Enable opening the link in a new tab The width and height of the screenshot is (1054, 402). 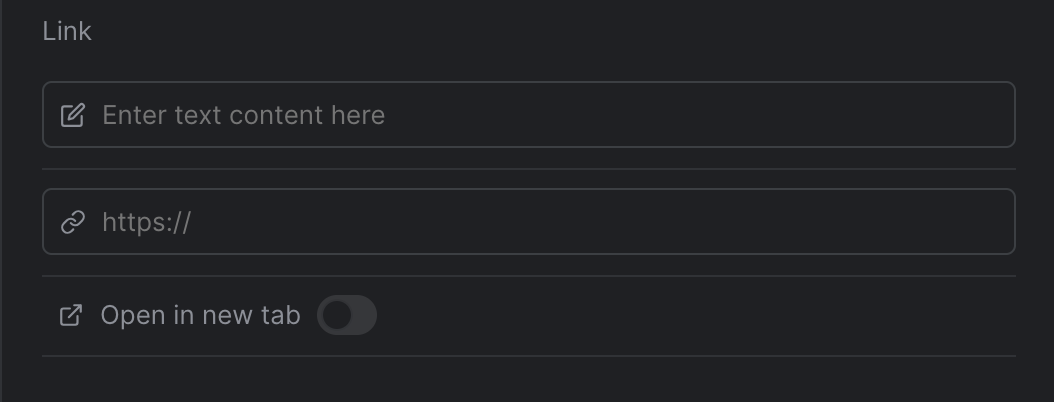(347, 315)
